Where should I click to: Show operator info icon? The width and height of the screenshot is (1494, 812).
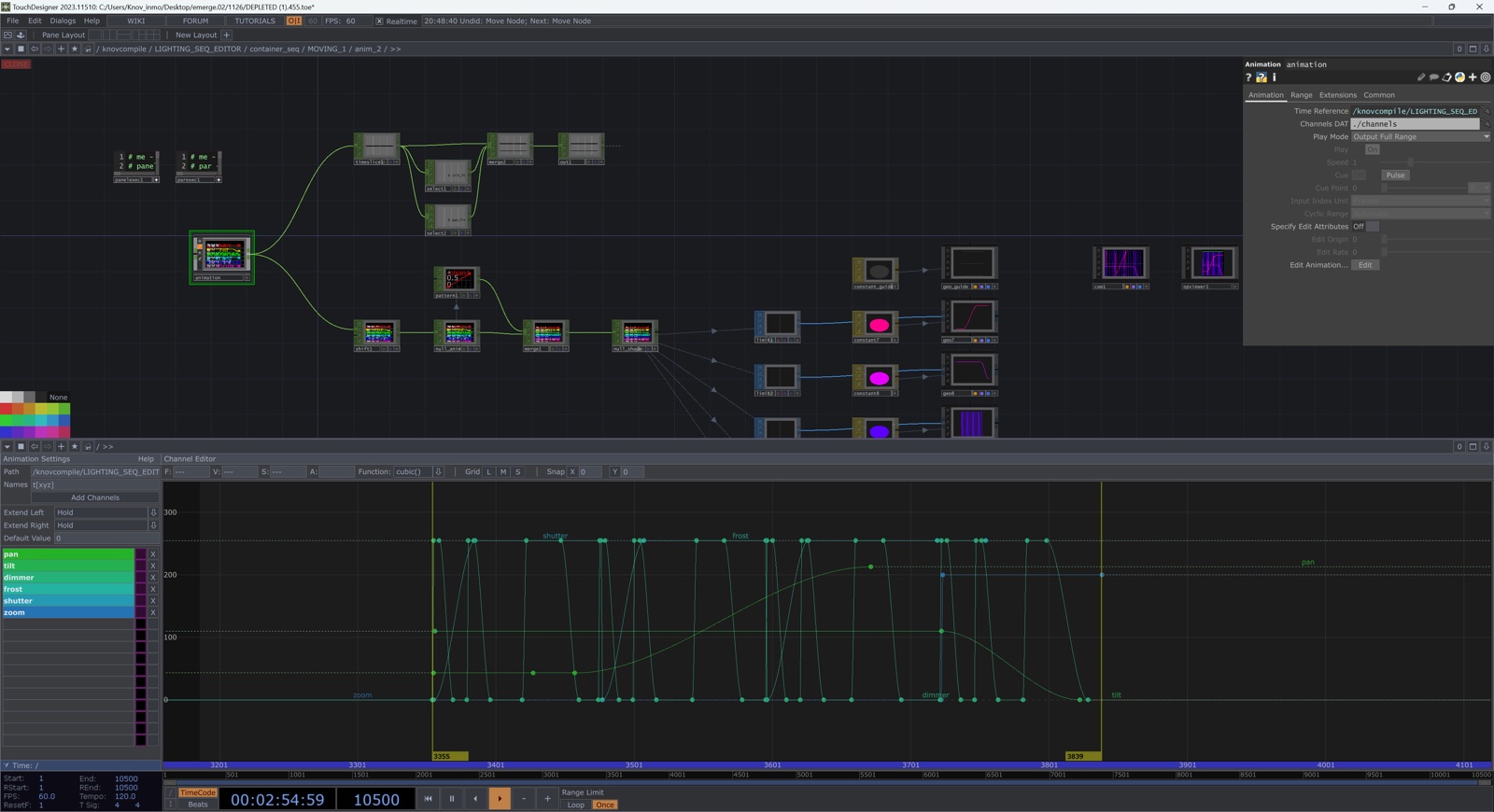tap(1274, 77)
